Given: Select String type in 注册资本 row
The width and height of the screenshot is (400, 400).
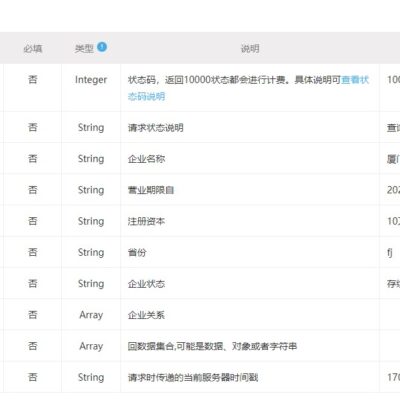Looking at the screenshot, I should pos(91,221).
